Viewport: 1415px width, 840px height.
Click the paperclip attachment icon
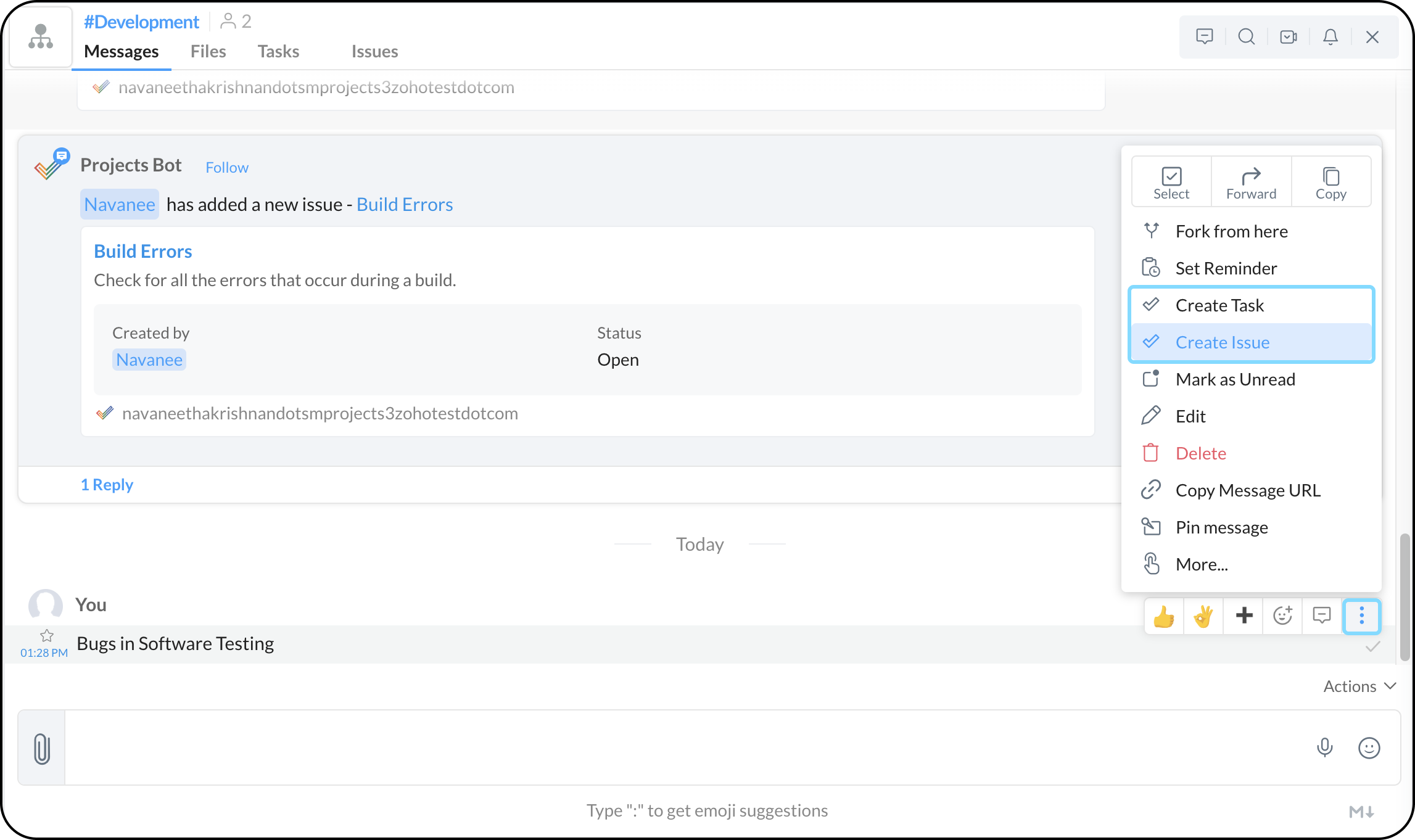pyautogui.click(x=41, y=748)
